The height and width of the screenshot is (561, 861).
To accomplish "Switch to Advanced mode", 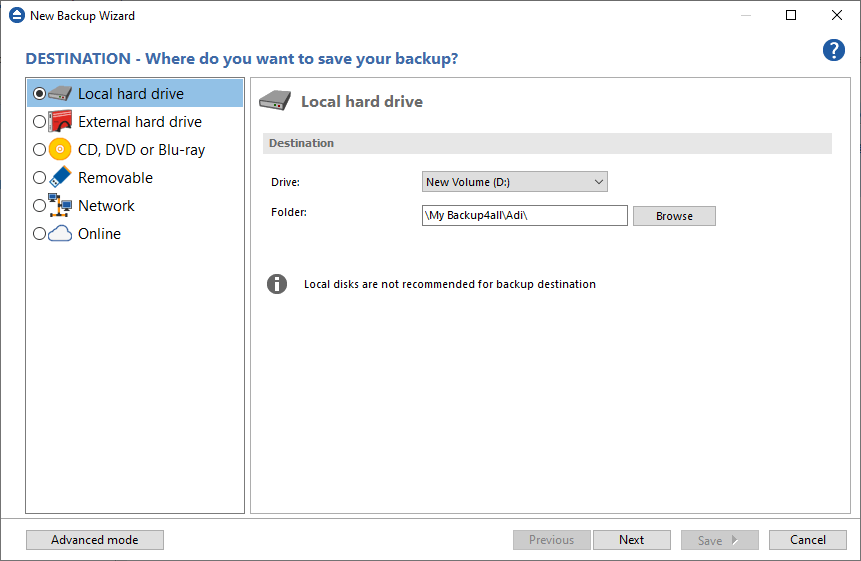I will point(95,540).
